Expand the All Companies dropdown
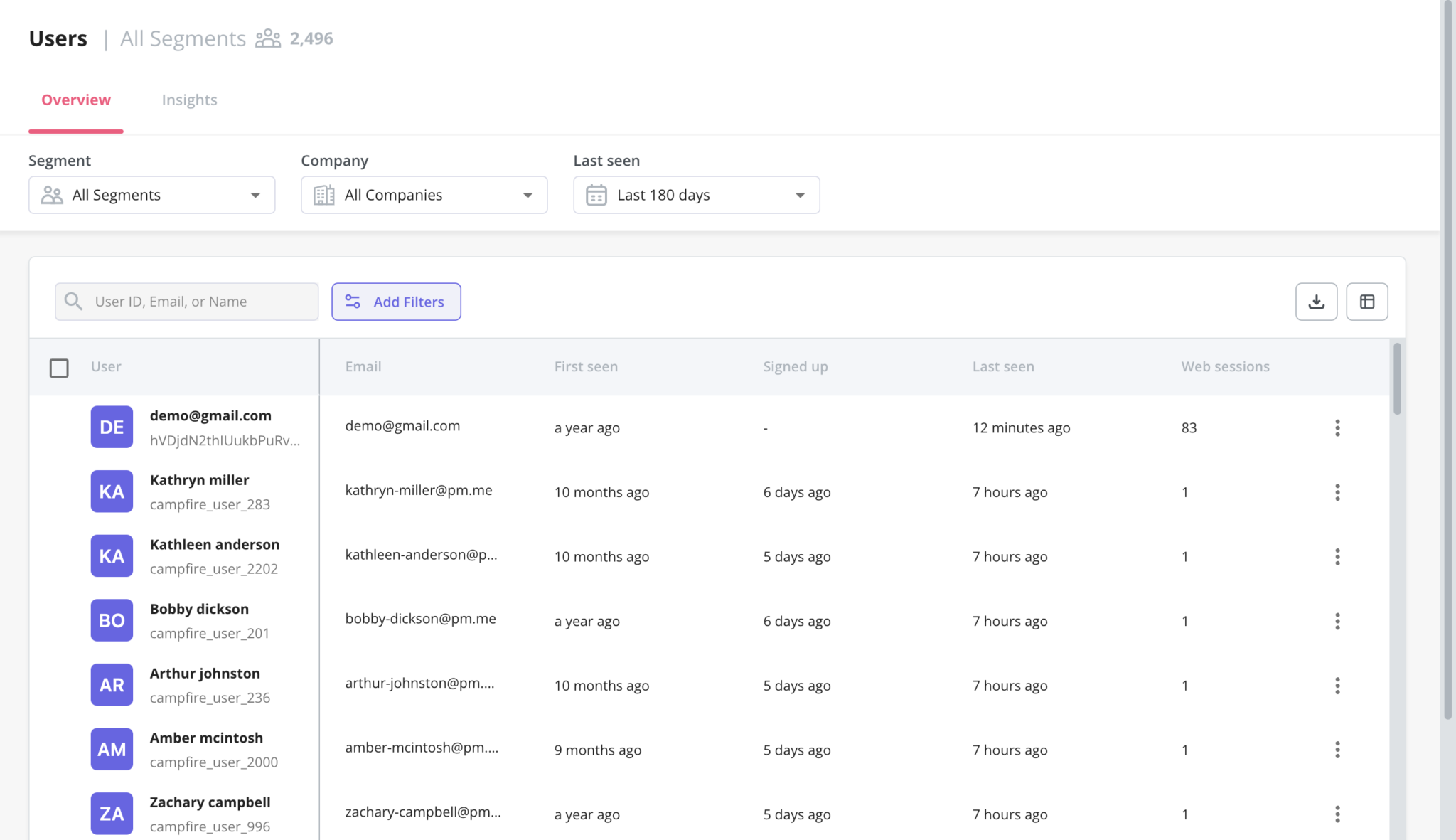The width and height of the screenshot is (1456, 840). pyautogui.click(x=424, y=194)
